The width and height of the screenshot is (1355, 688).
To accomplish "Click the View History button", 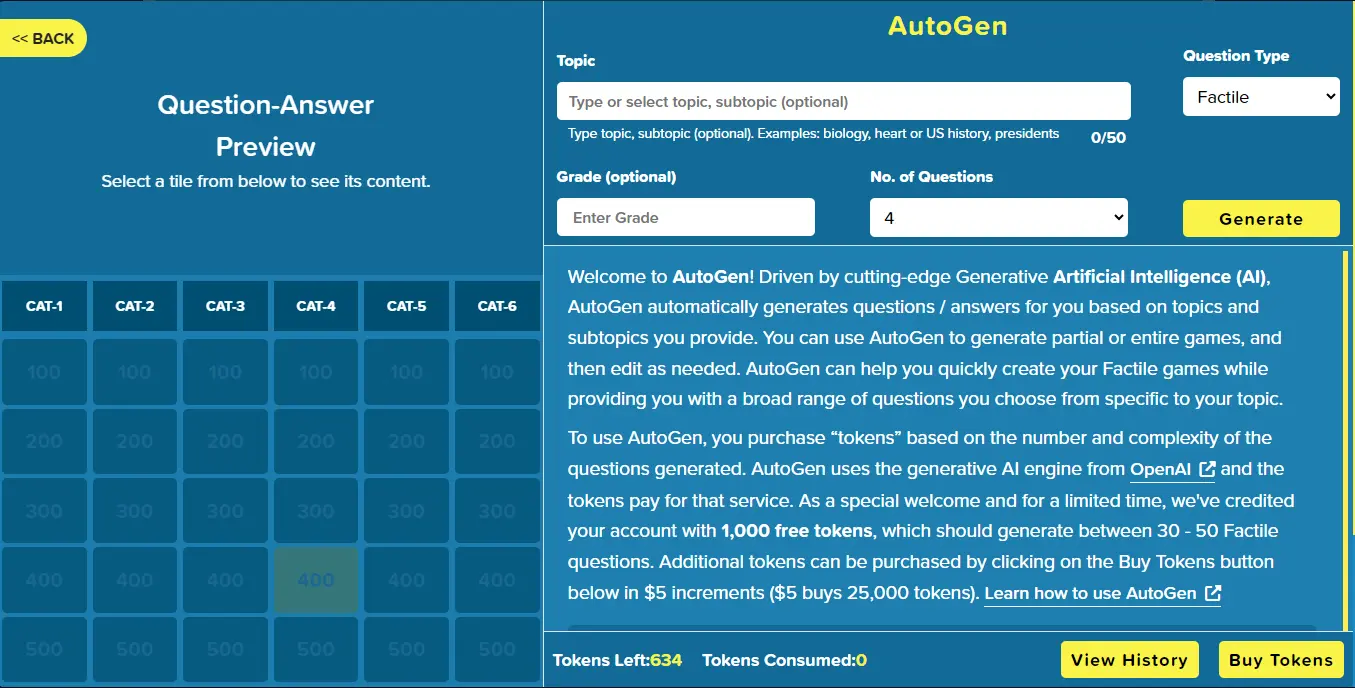I will (x=1129, y=660).
